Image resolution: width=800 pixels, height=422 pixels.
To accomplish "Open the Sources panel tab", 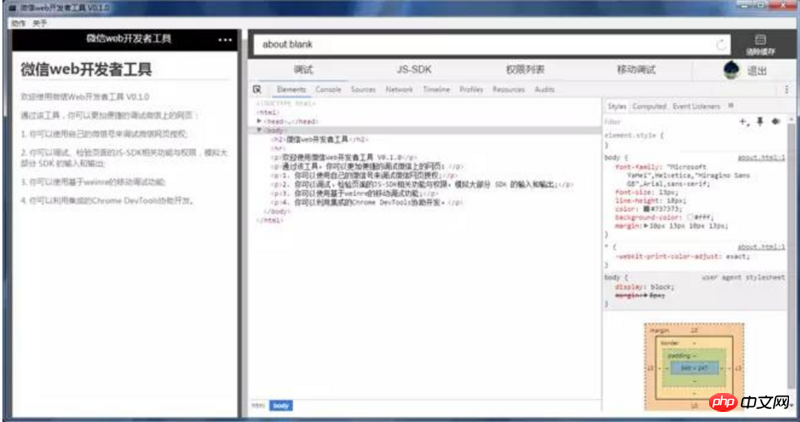I will coord(363,89).
